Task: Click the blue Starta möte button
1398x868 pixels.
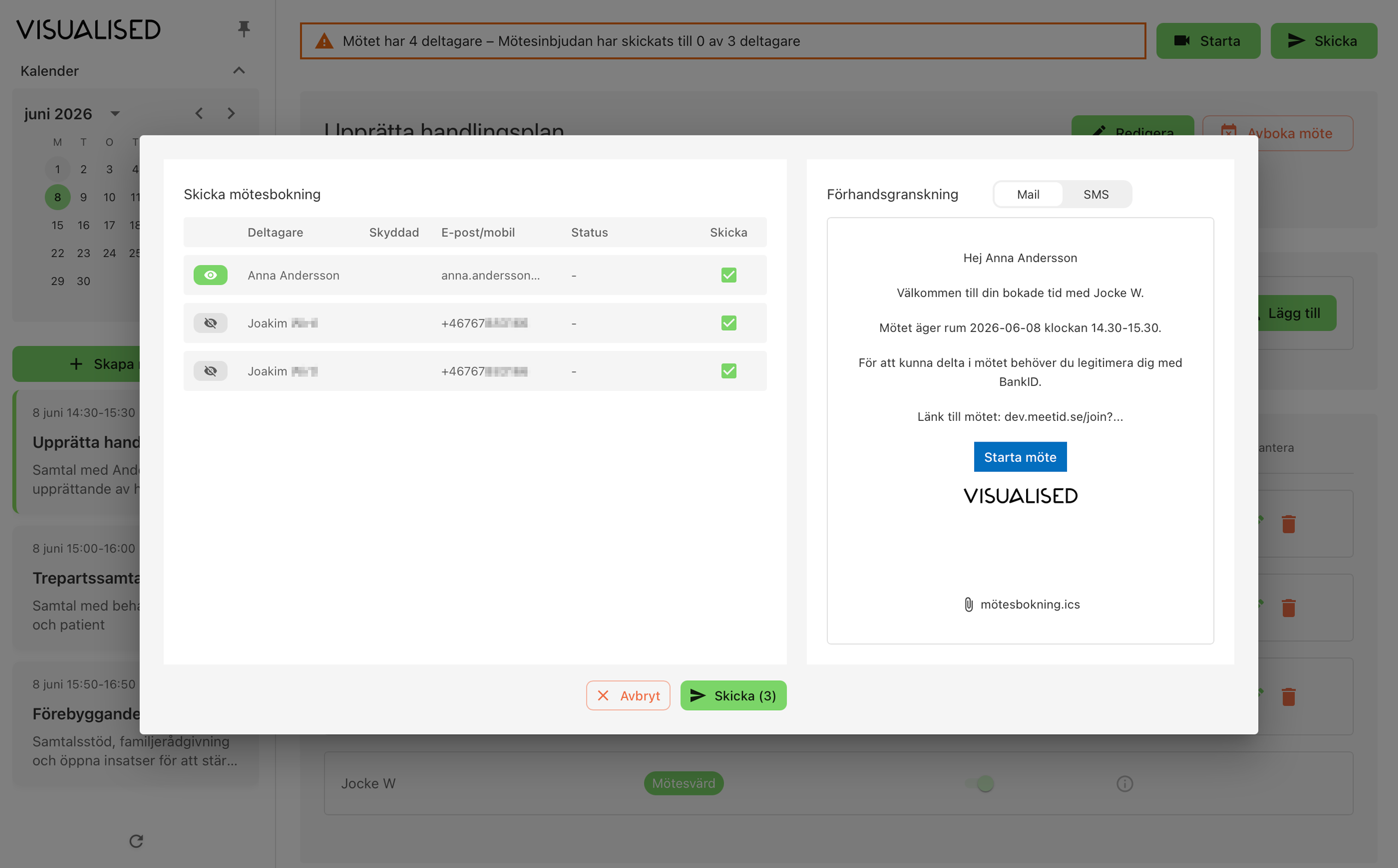Action: click(1020, 456)
